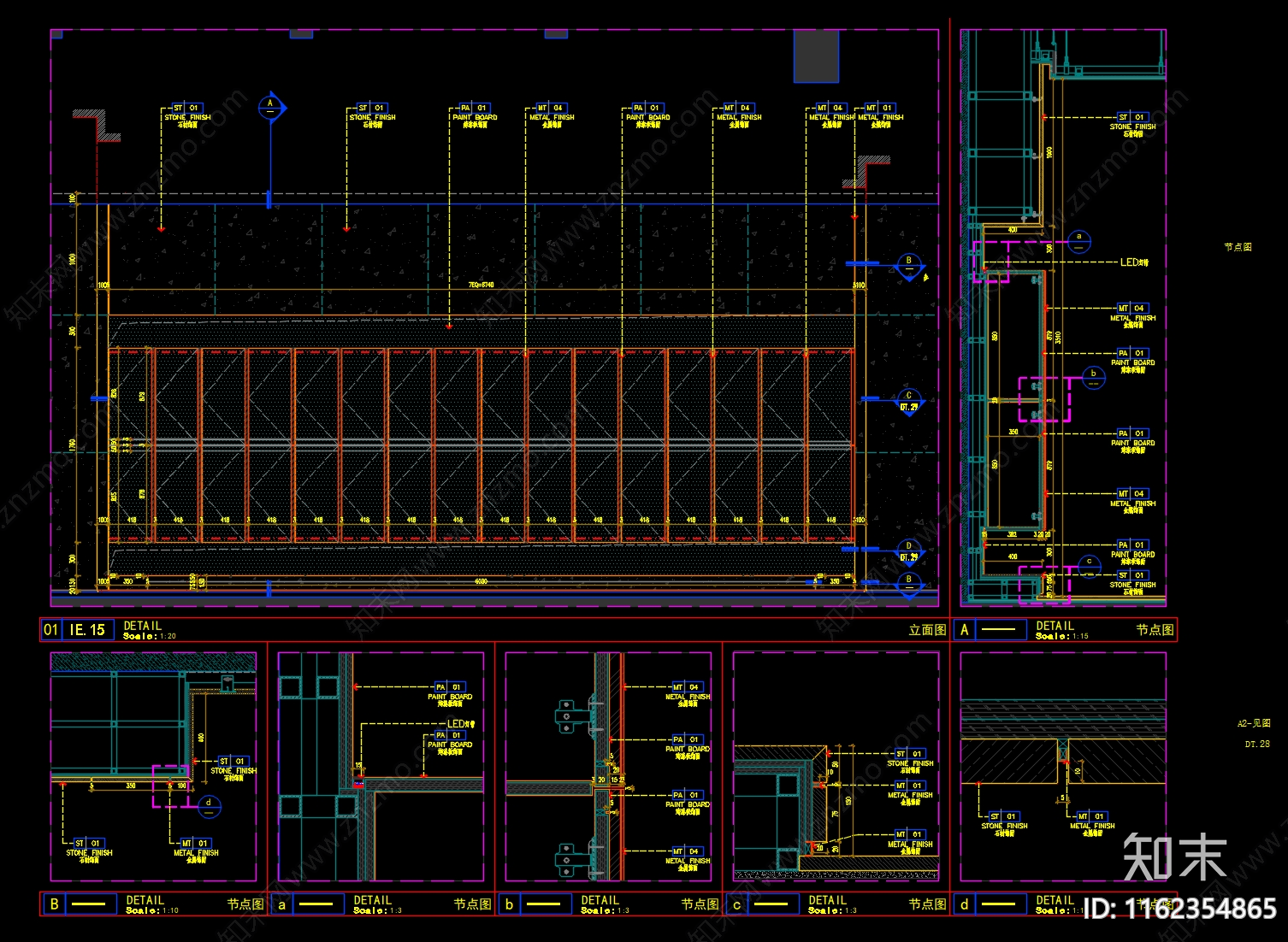Click detail callout circle 'b' in section A

(x=1093, y=378)
